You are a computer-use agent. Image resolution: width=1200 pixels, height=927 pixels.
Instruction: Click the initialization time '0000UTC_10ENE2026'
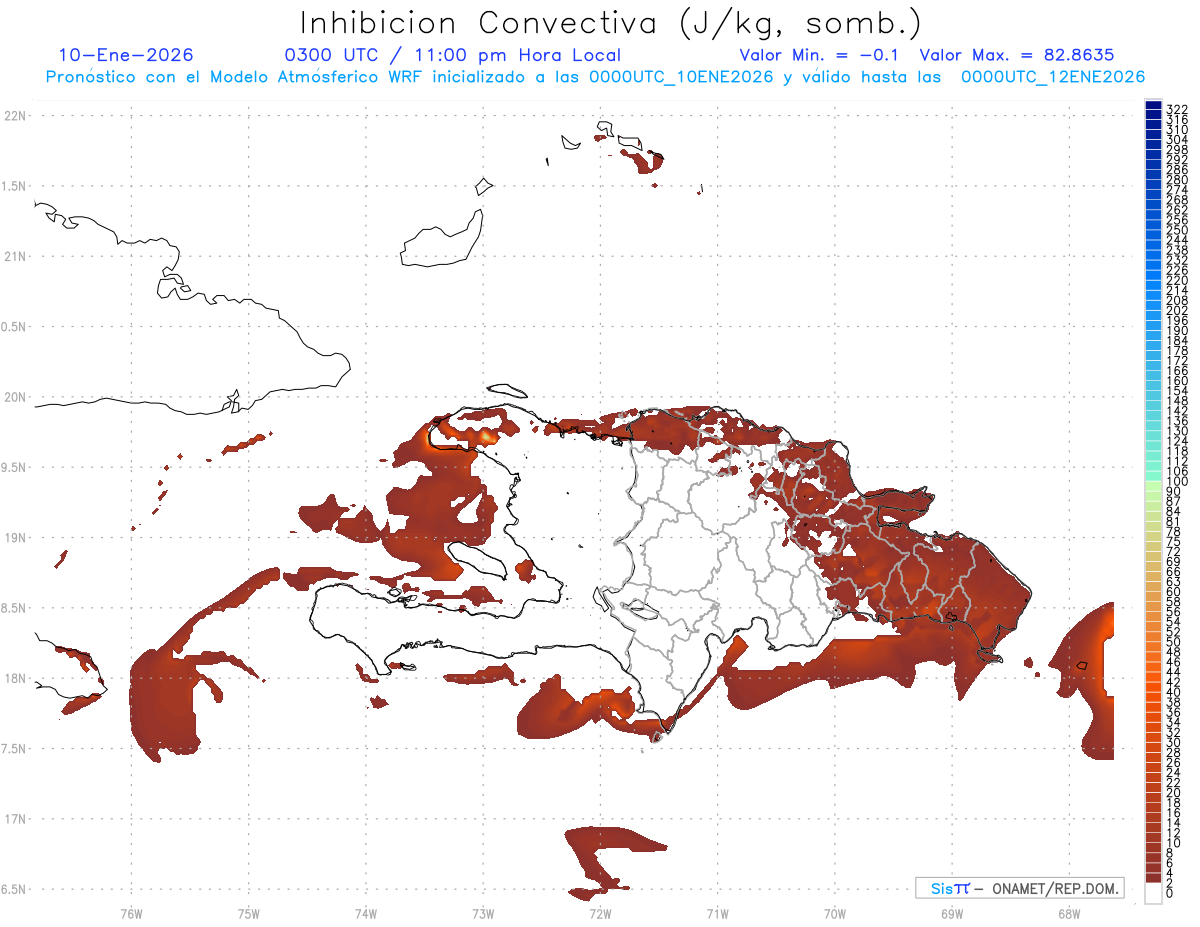pyautogui.click(x=680, y=77)
